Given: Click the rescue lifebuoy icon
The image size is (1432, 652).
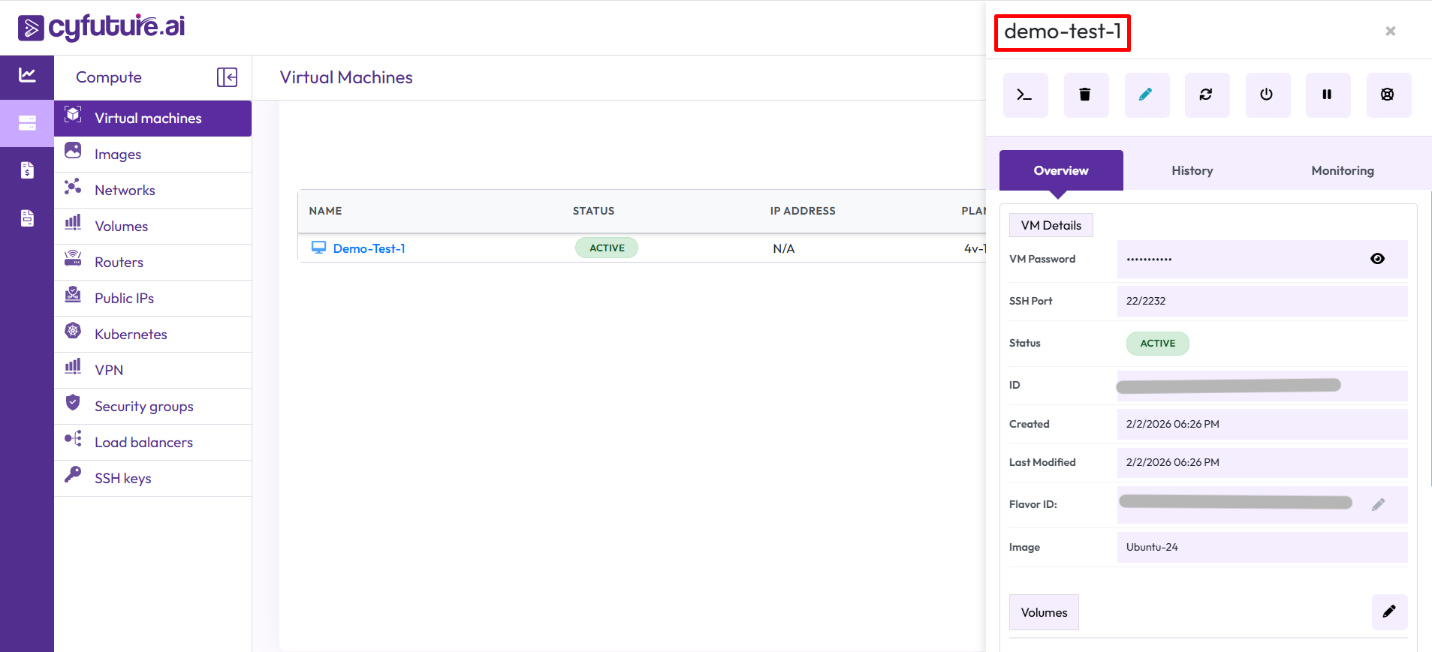Looking at the screenshot, I should (x=1388, y=95).
